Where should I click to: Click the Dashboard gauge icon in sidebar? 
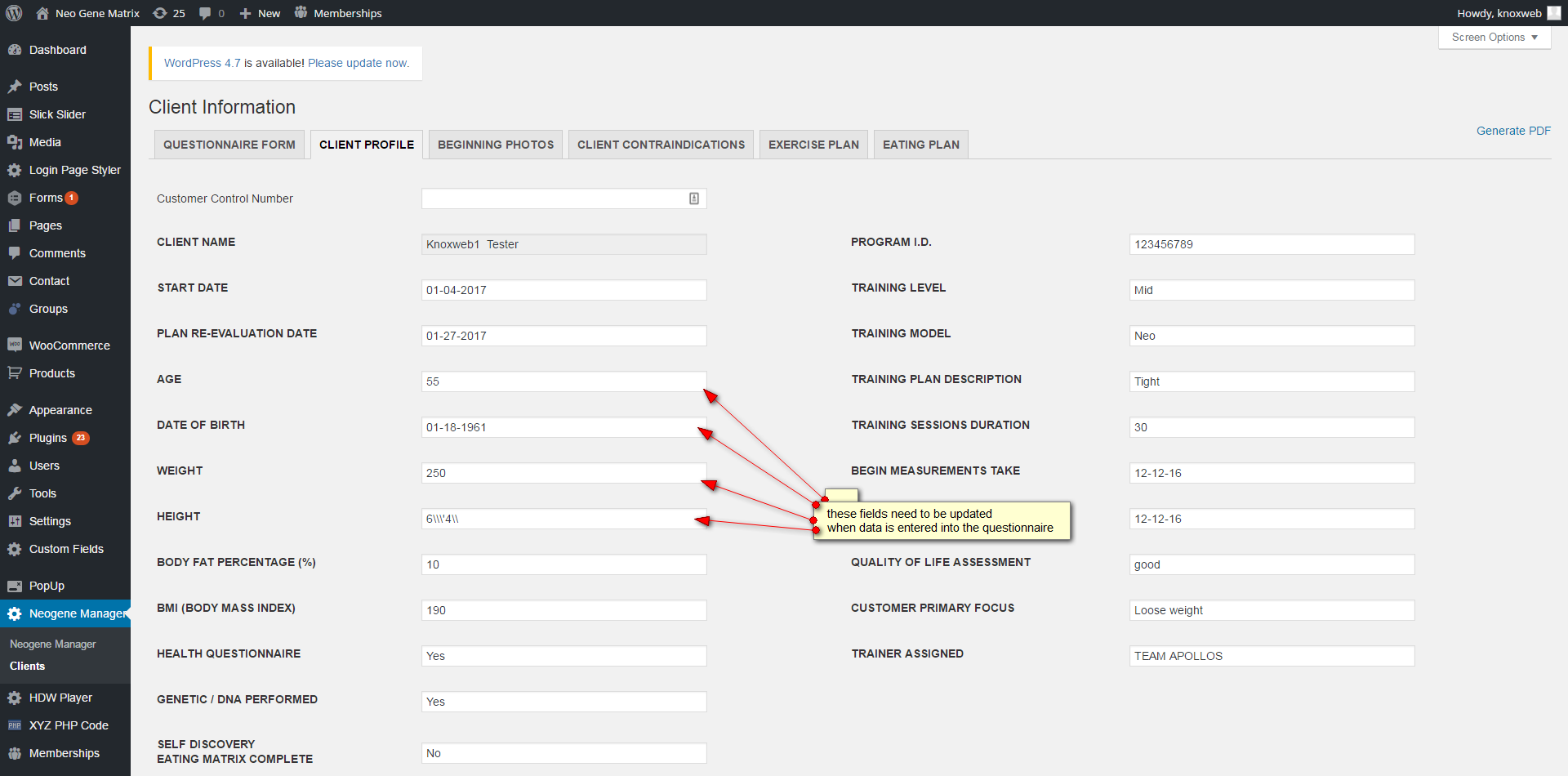(x=15, y=50)
